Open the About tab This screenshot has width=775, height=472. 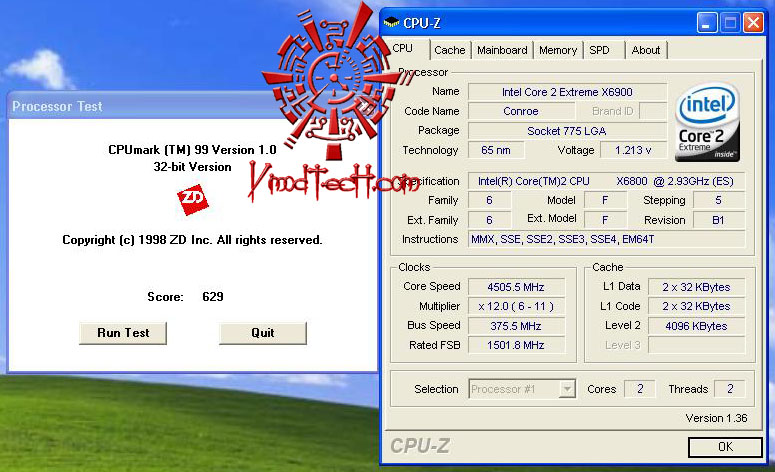(x=646, y=50)
